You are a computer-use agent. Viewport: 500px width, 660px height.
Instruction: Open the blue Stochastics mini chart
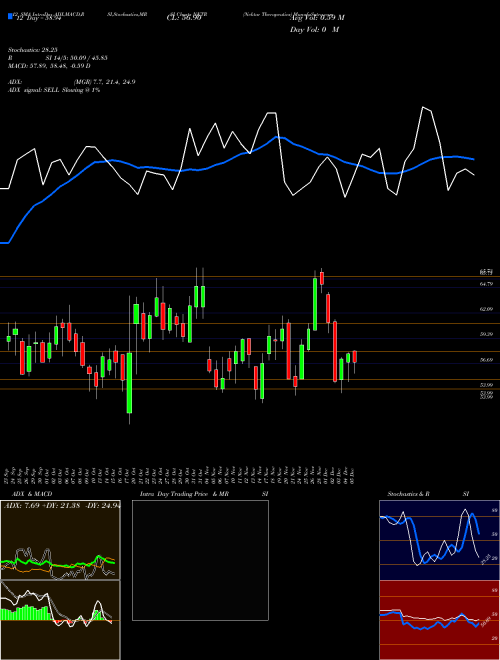(439, 540)
